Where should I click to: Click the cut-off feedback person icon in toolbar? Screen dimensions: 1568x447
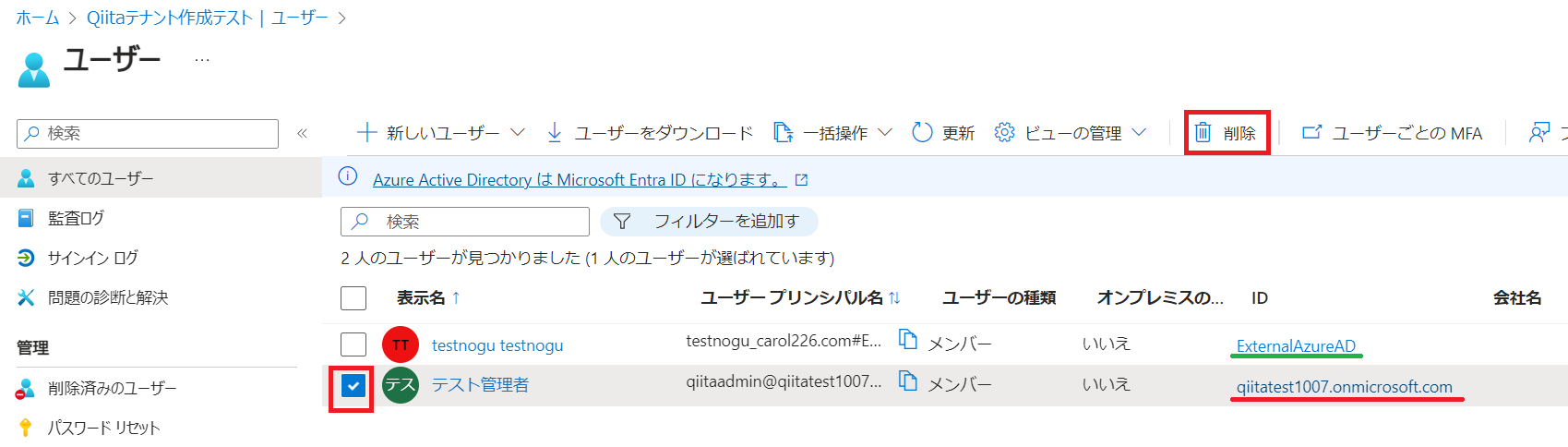1538,132
